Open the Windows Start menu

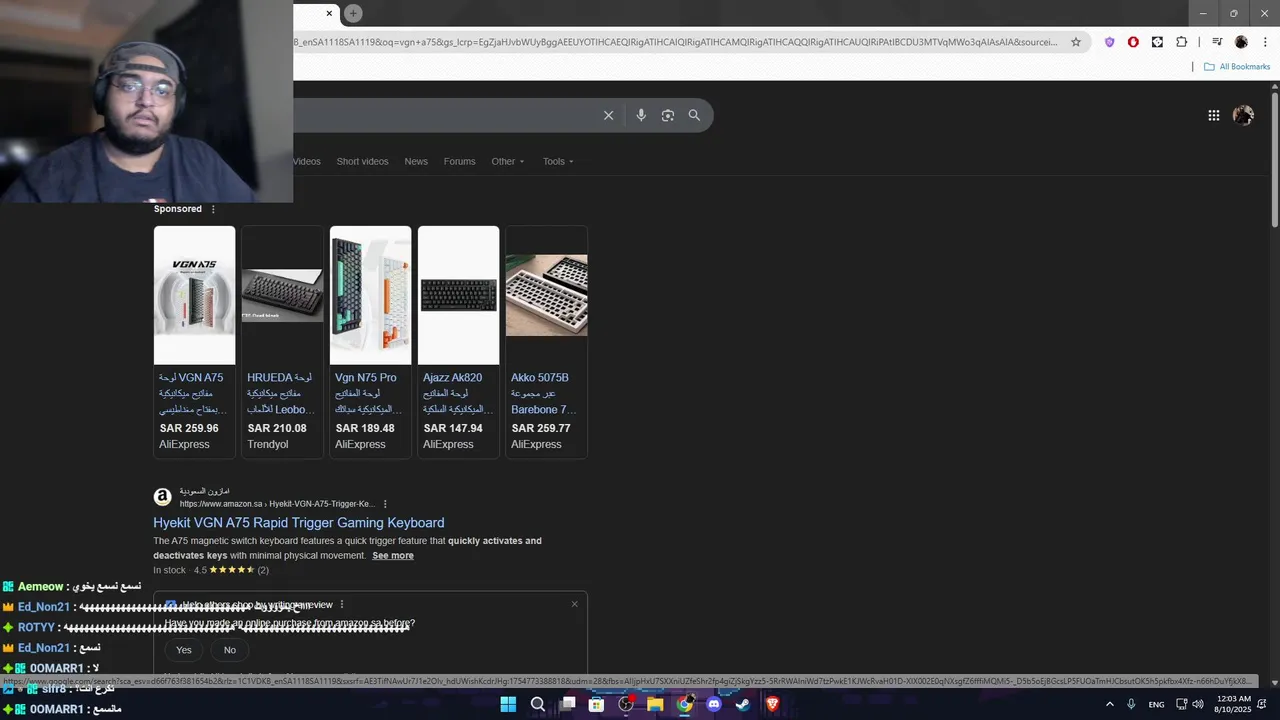point(508,704)
